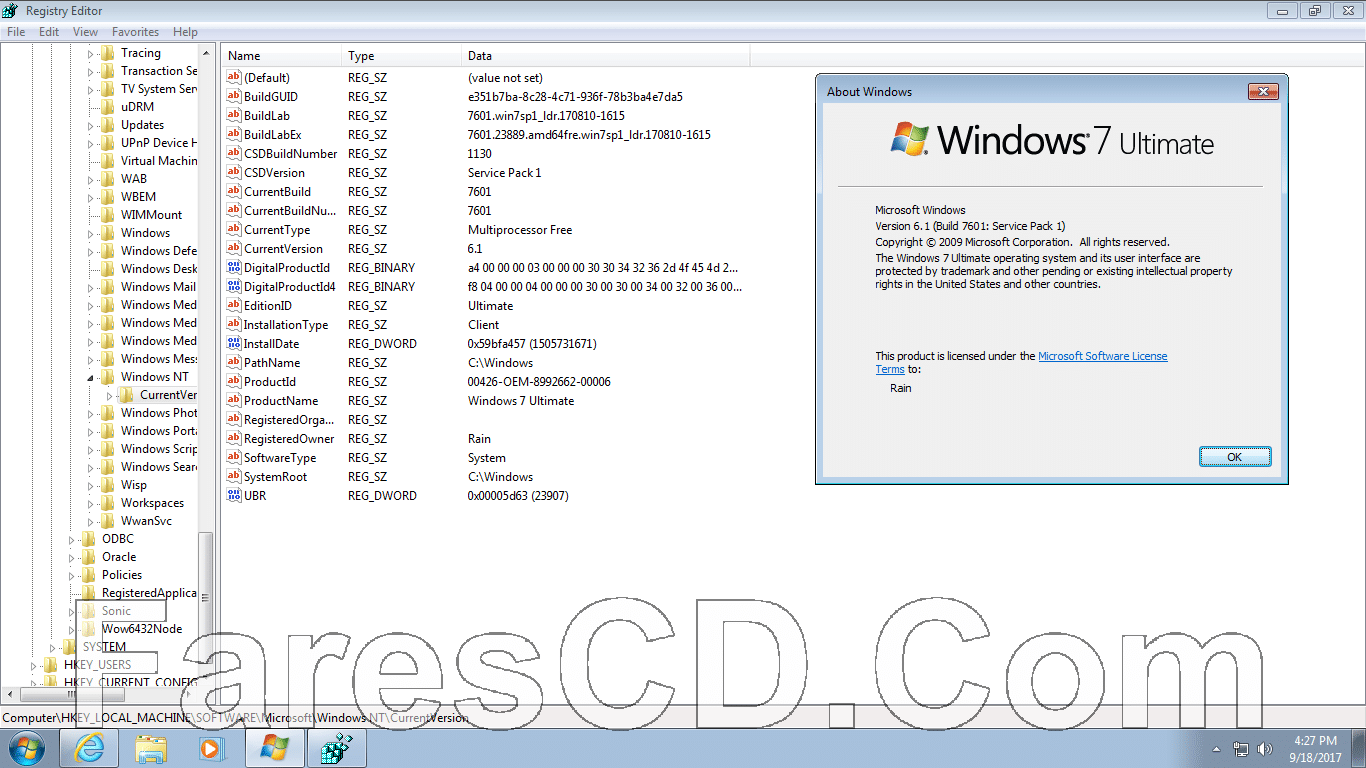This screenshot has height=768, width=1366.
Task: Expand the Windows Photo Viewer node
Action: pyautogui.click(x=90, y=413)
